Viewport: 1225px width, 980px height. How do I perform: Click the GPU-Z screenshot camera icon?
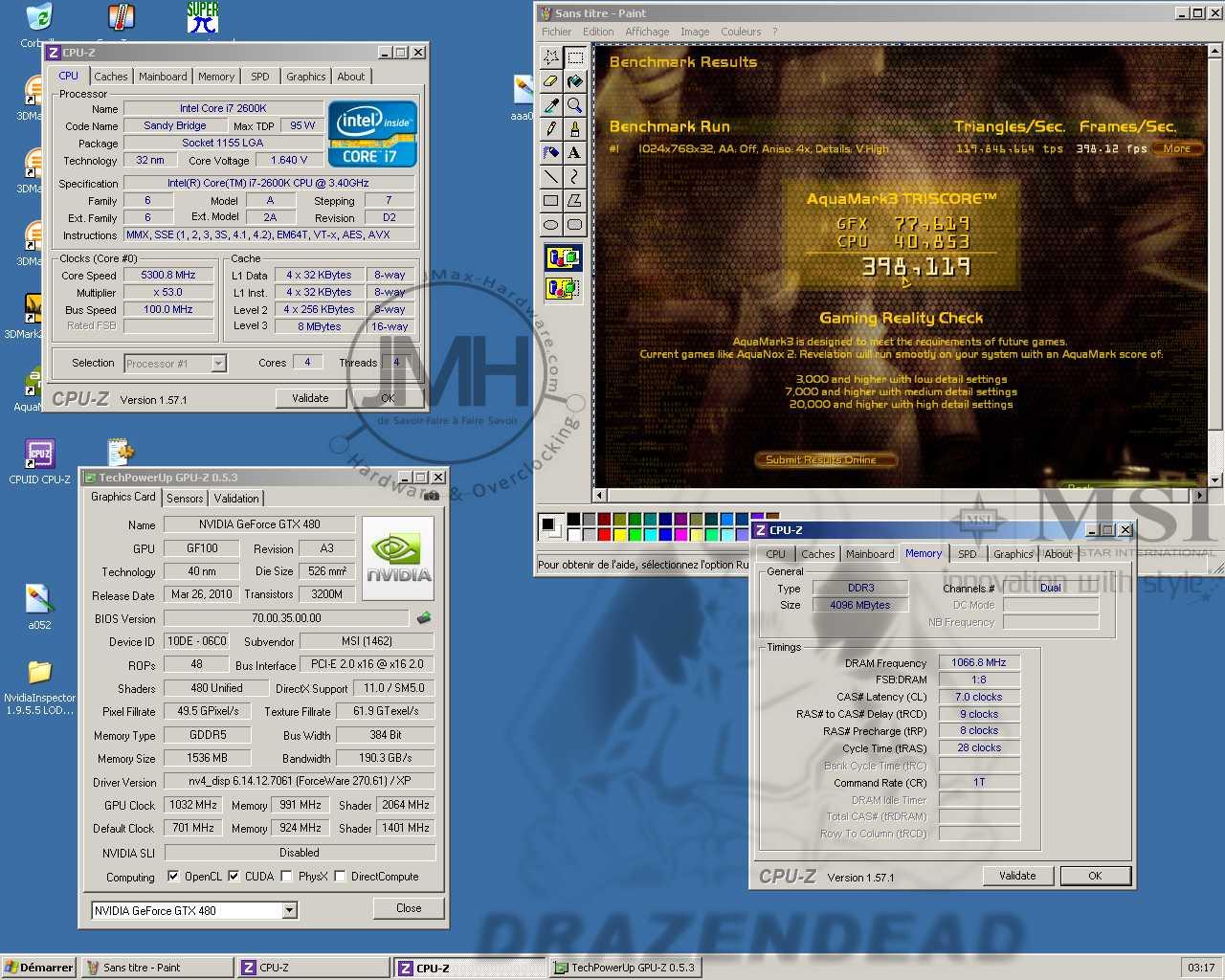click(432, 496)
